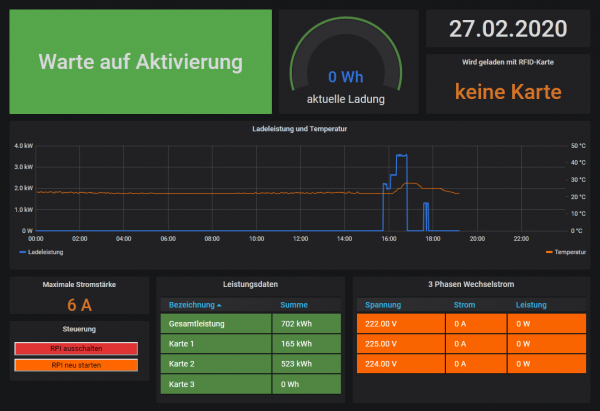The height and width of the screenshot is (411, 600).
Task: Click the 'aktuelle Ladung' gauge showing 0 Wh
Action: click(345, 77)
